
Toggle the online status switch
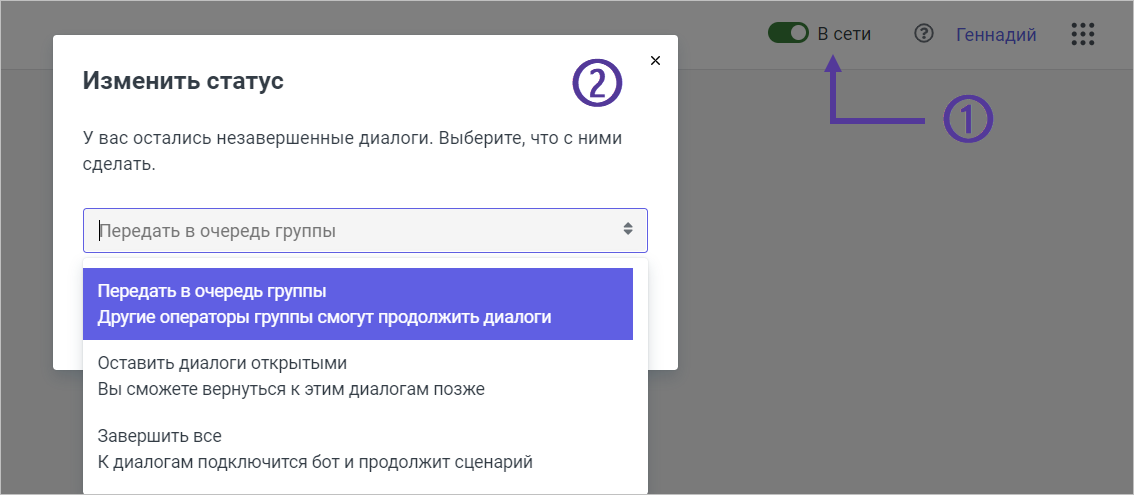point(788,33)
